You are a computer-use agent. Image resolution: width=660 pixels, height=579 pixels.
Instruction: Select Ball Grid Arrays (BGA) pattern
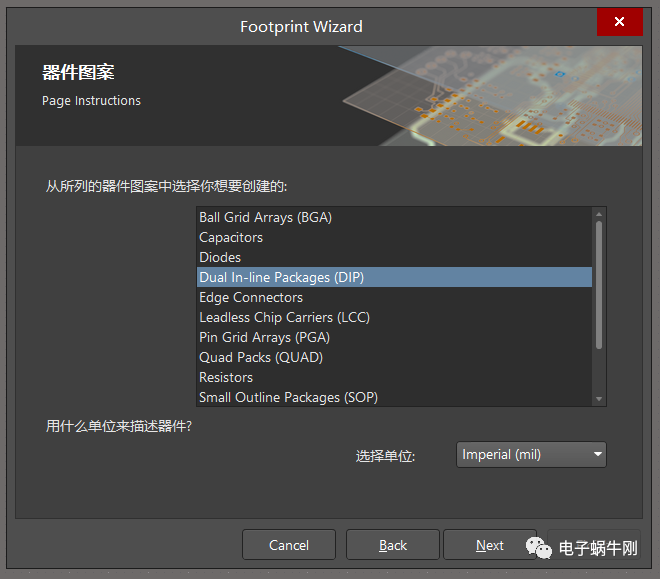(x=394, y=217)
